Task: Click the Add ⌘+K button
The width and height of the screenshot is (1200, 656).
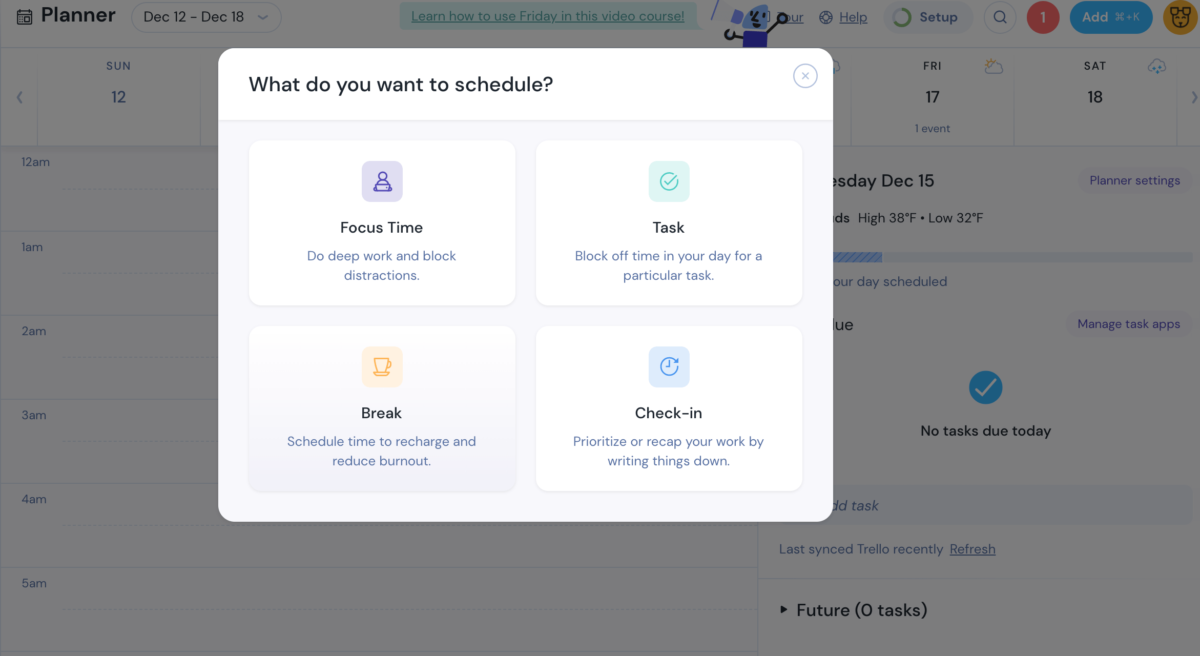Action: tap(1110, 17)
